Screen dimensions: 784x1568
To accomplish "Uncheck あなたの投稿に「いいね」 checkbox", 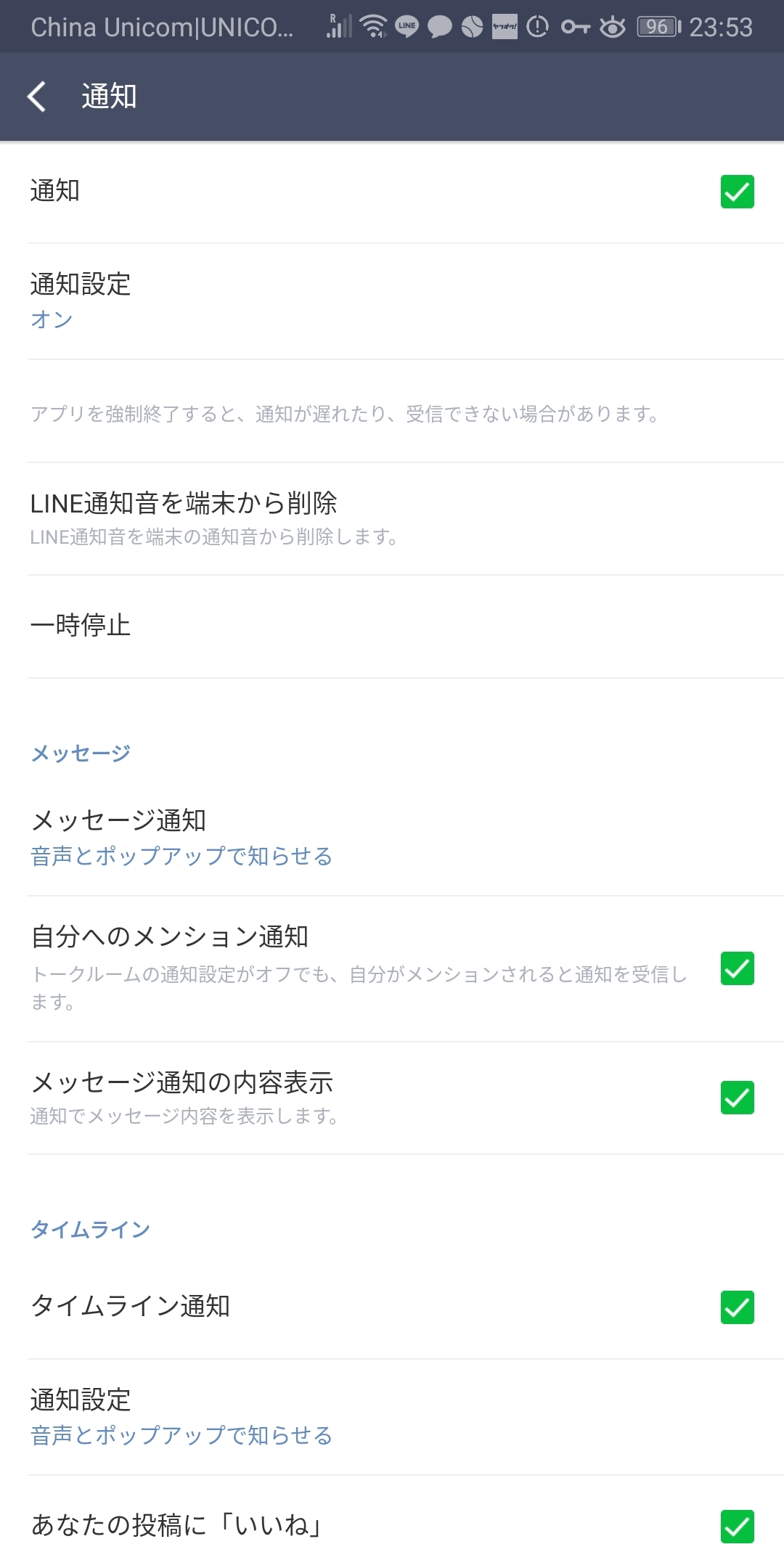I will [737, 1526].
